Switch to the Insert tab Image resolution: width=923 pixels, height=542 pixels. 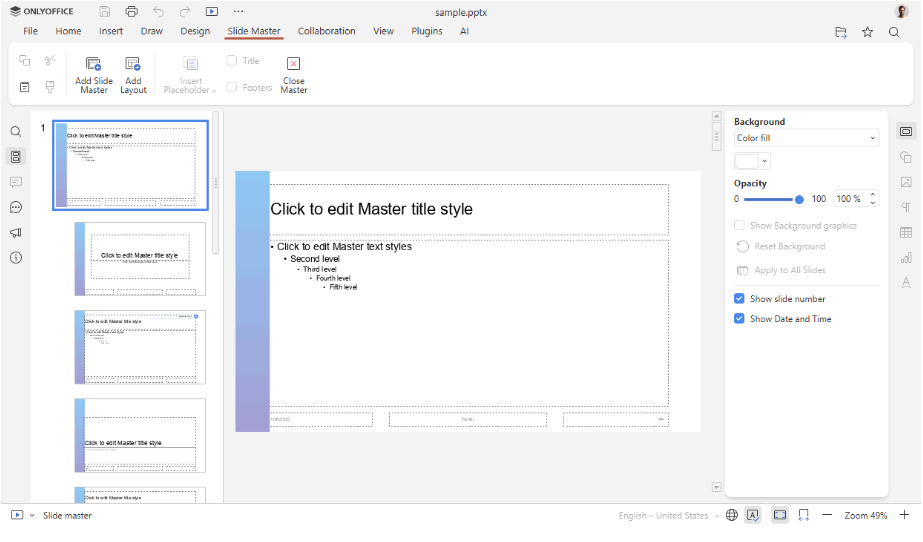(111, 31)
